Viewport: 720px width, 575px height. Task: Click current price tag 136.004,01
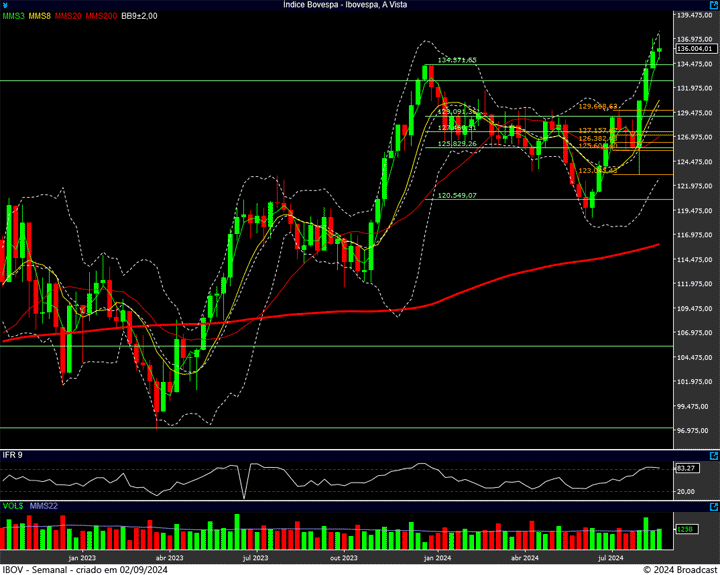tap(694, 48)
